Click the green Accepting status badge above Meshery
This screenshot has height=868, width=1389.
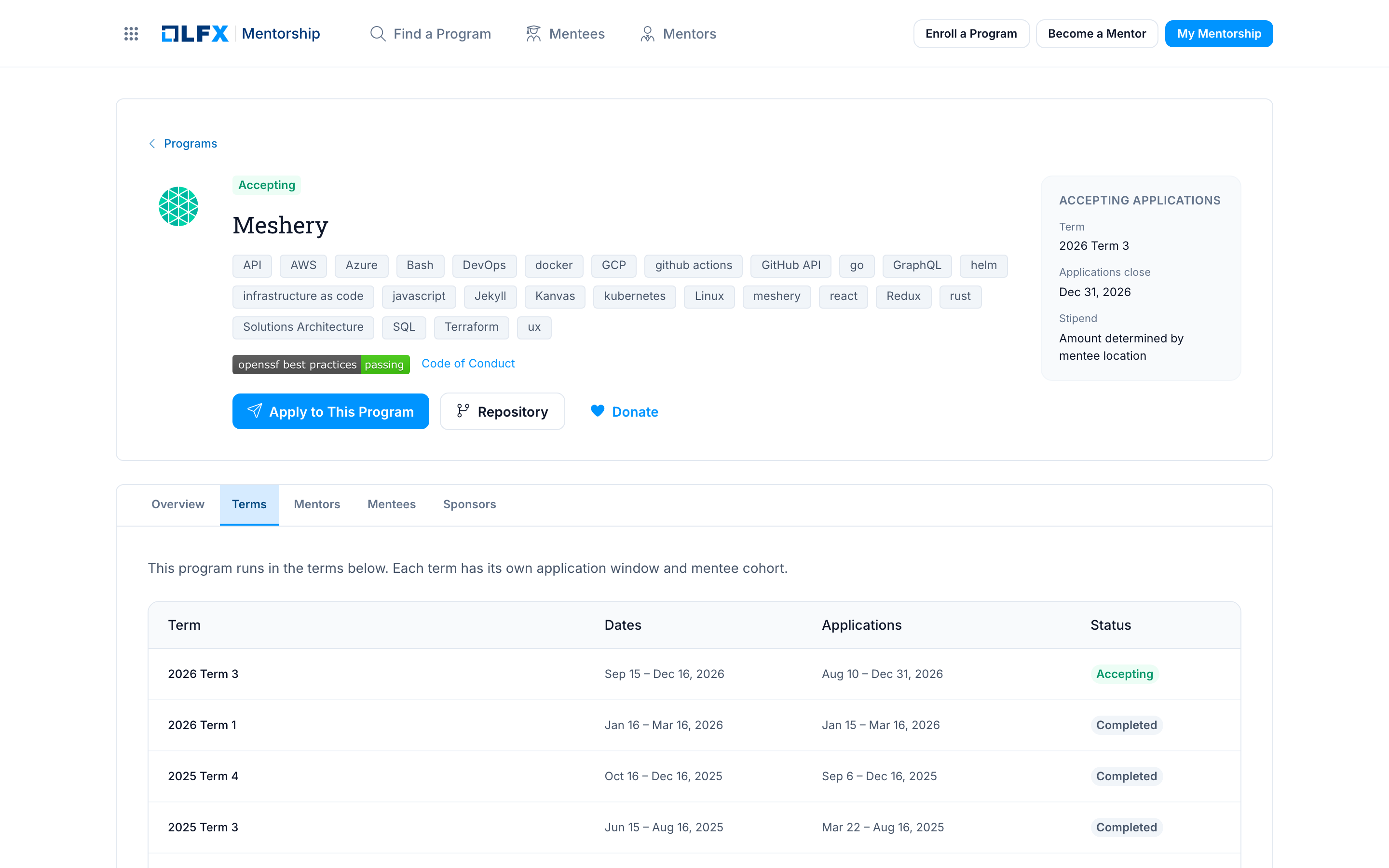point(267,185)
